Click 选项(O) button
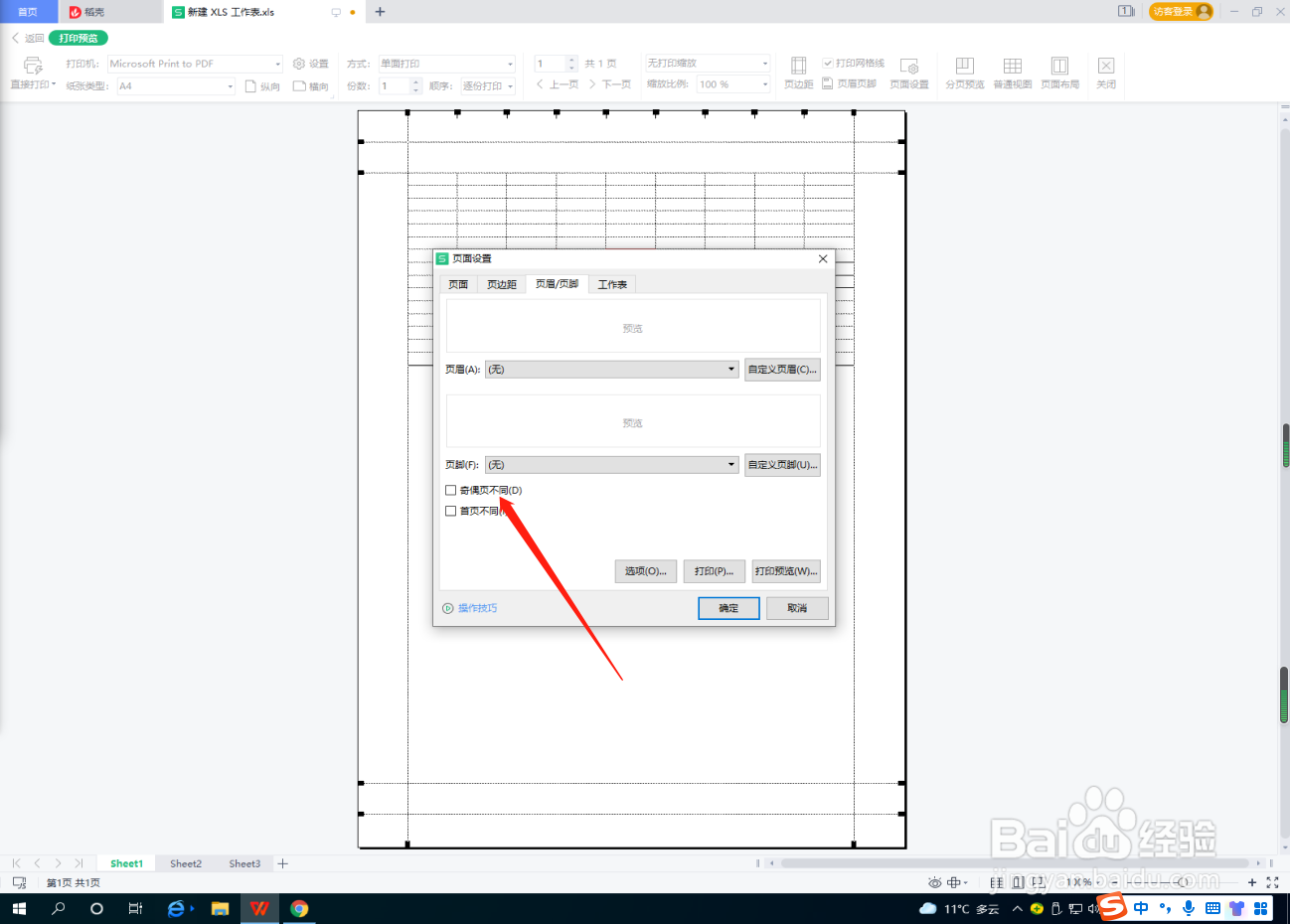This screenshot has width=1290, height=924. [646, 571]
